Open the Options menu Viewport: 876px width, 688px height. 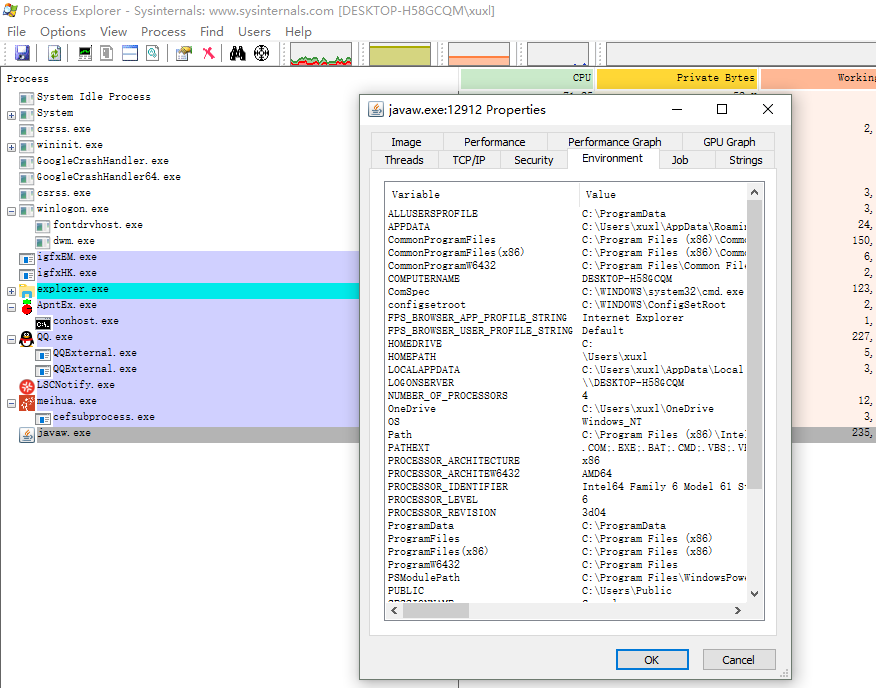[x=62, y=31]
